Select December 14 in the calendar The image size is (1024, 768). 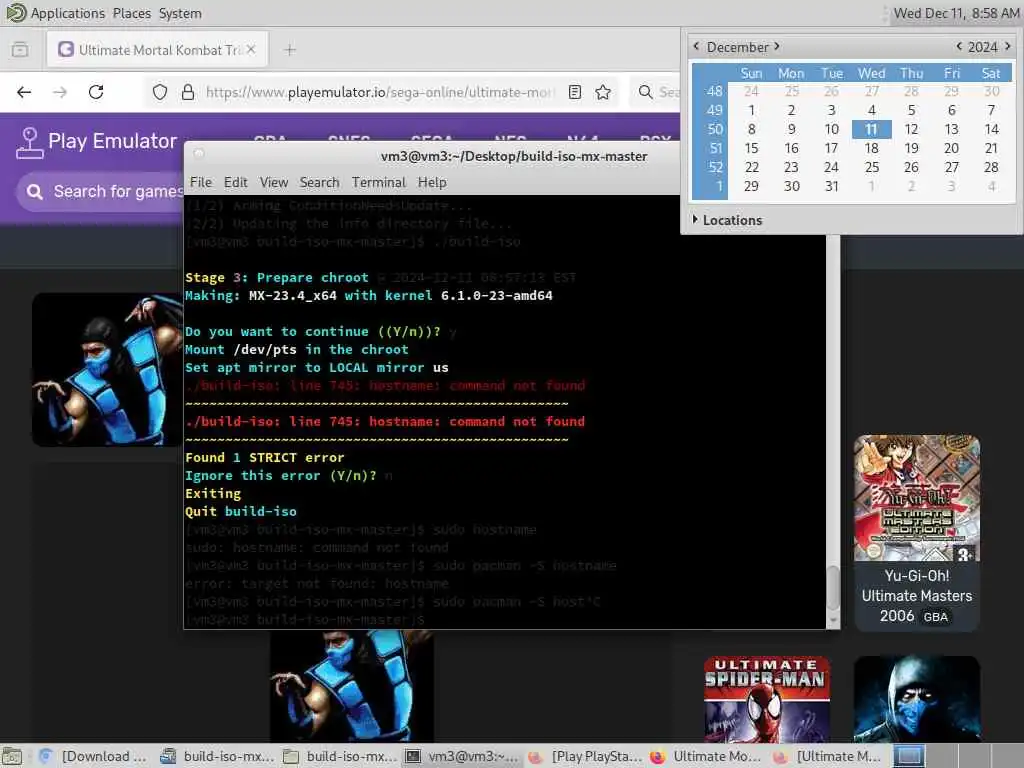pyautogui.click(x=991, y=129)
